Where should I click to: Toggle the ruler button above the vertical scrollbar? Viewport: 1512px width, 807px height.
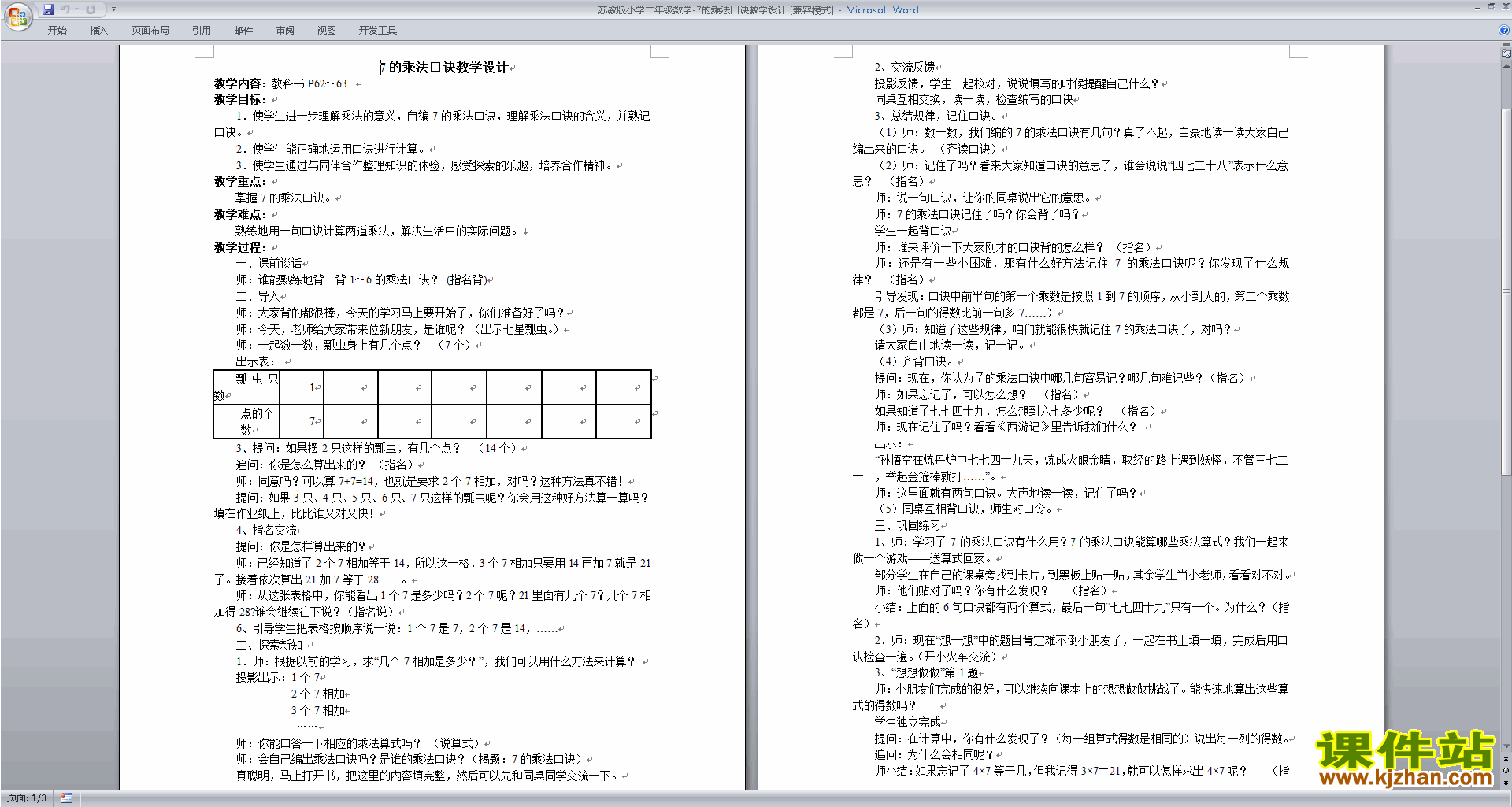coord(1506,54)
